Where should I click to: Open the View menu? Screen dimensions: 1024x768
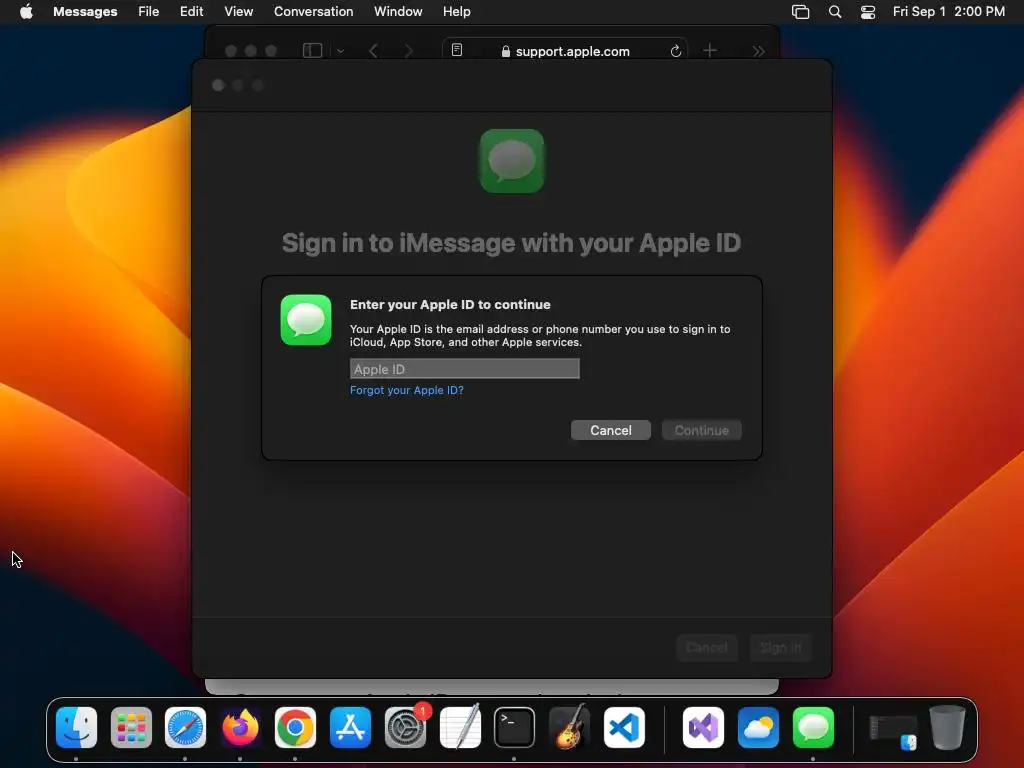[x=238, y=11]
